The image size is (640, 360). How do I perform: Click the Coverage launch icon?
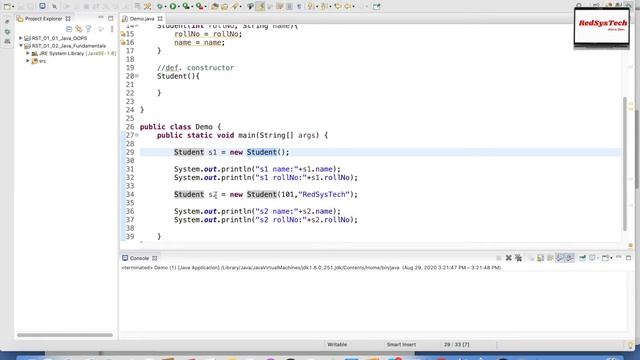pyautogui.click(x=186, y=6)
